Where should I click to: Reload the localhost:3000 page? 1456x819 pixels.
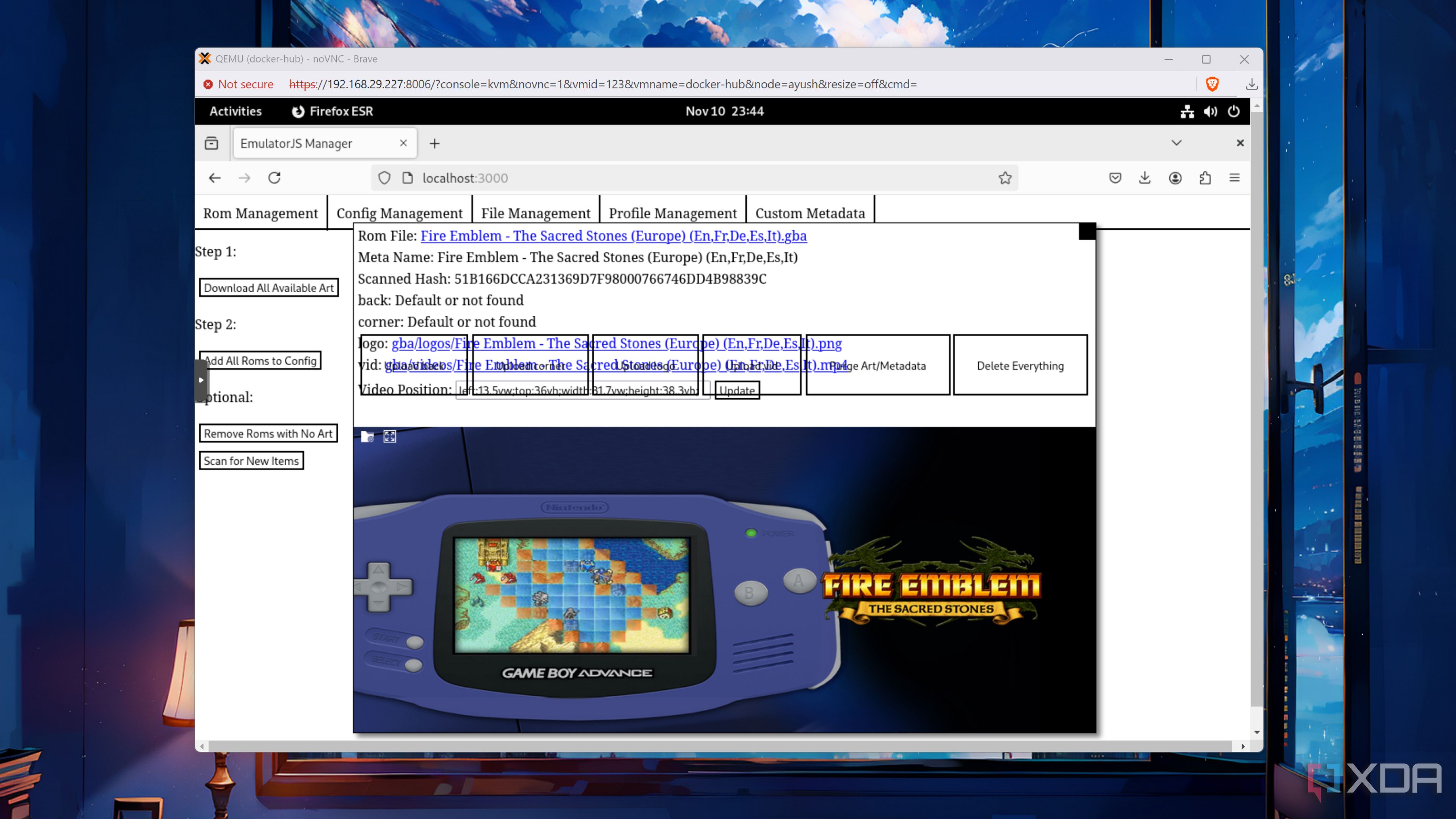pos(274,178)
